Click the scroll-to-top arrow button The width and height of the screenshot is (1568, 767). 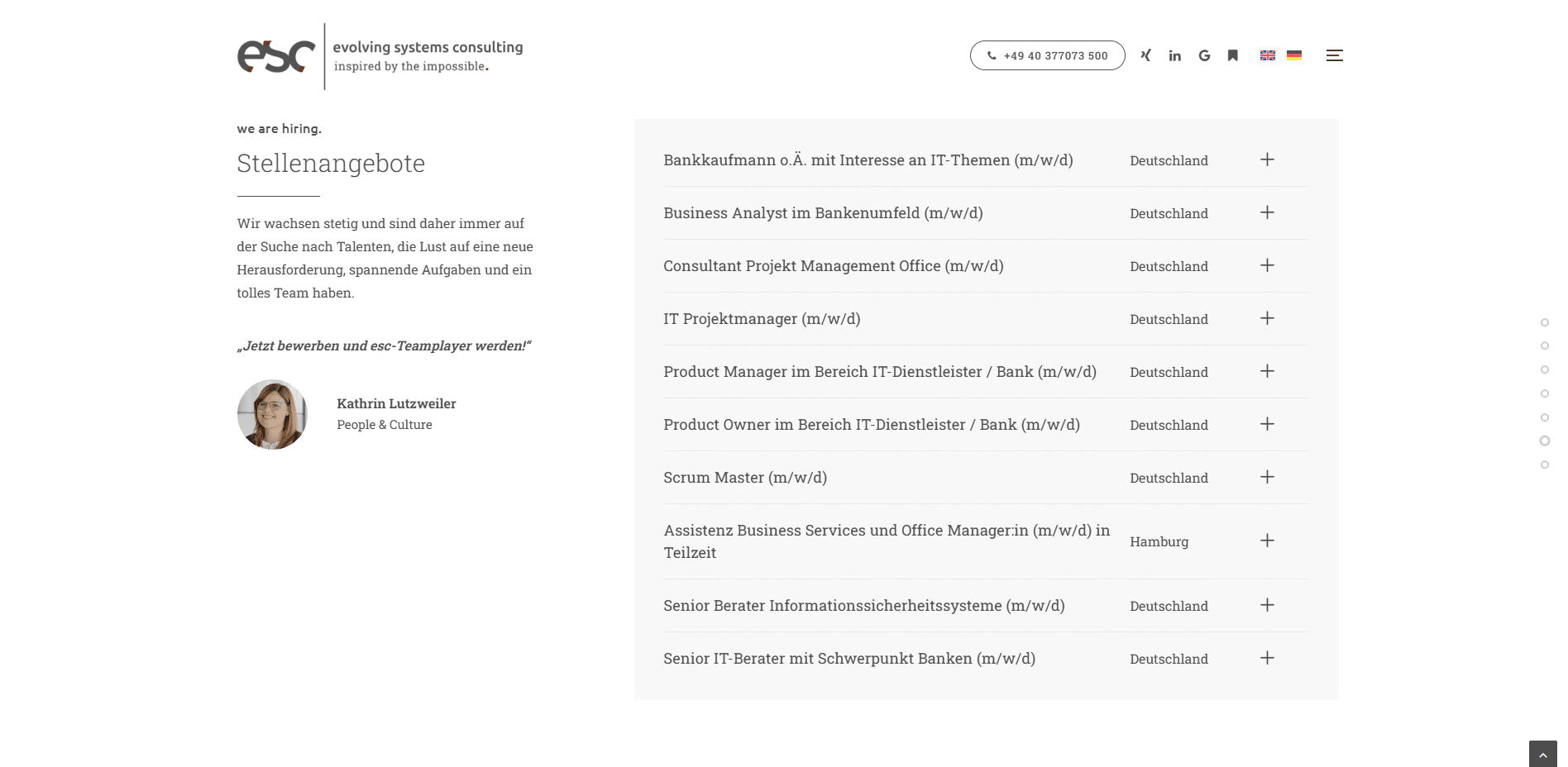[1542, 754]
